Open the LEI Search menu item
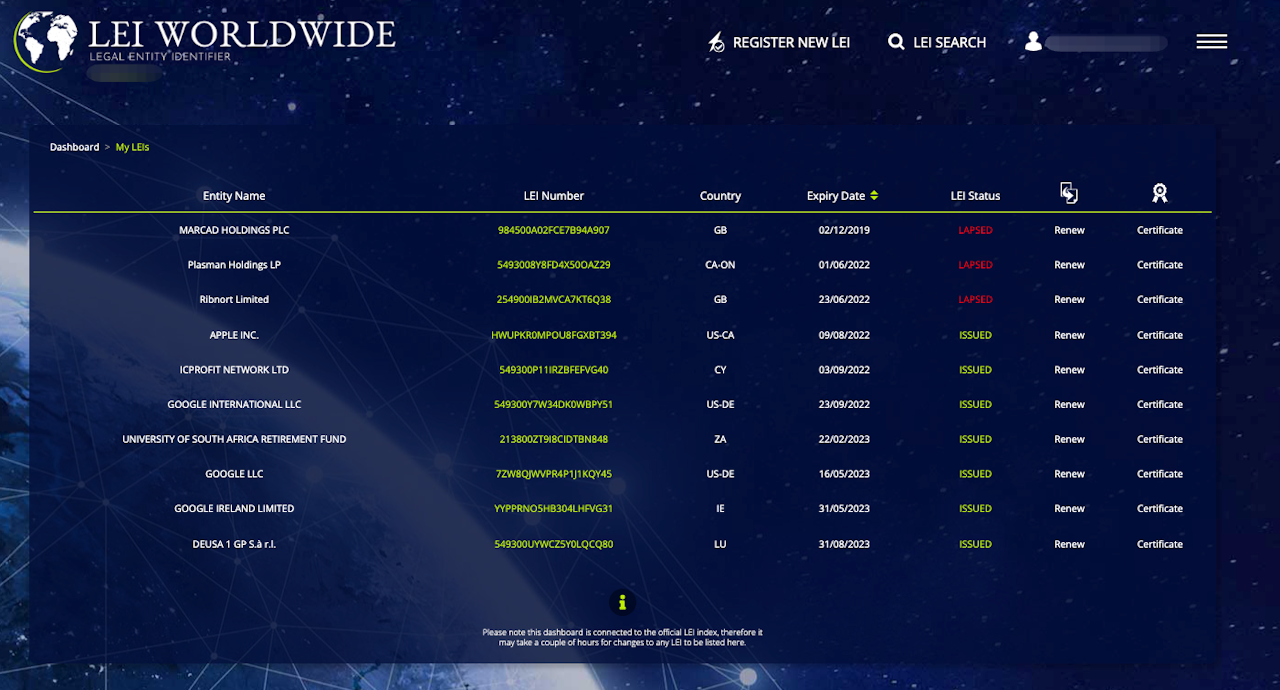The height and width of the screenshot is (690, 1280). (937, 42)
